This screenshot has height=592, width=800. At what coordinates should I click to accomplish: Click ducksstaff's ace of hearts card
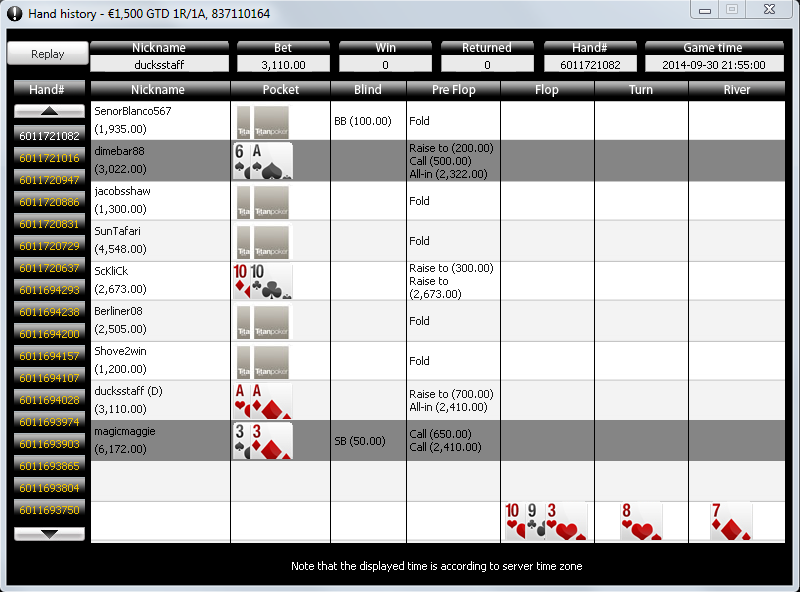click(241, 401)
